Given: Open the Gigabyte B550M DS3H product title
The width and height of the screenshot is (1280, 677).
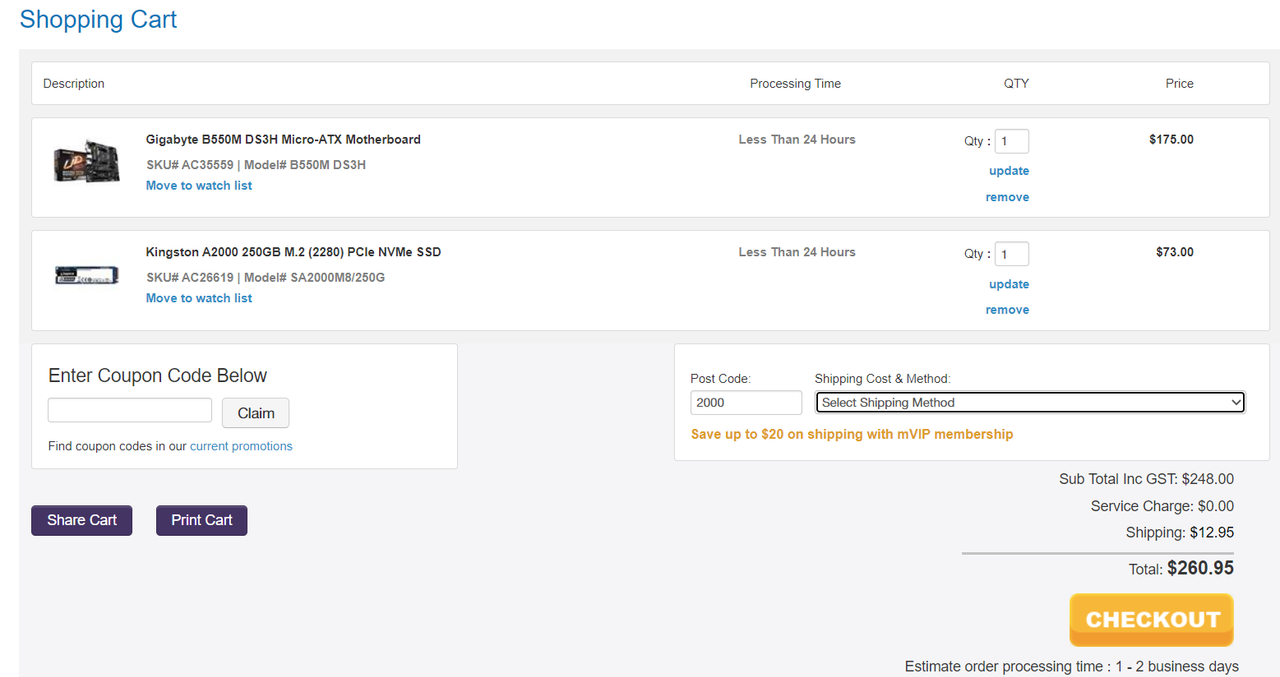Looking at the screenshot, I should click(x=283, y=139).
